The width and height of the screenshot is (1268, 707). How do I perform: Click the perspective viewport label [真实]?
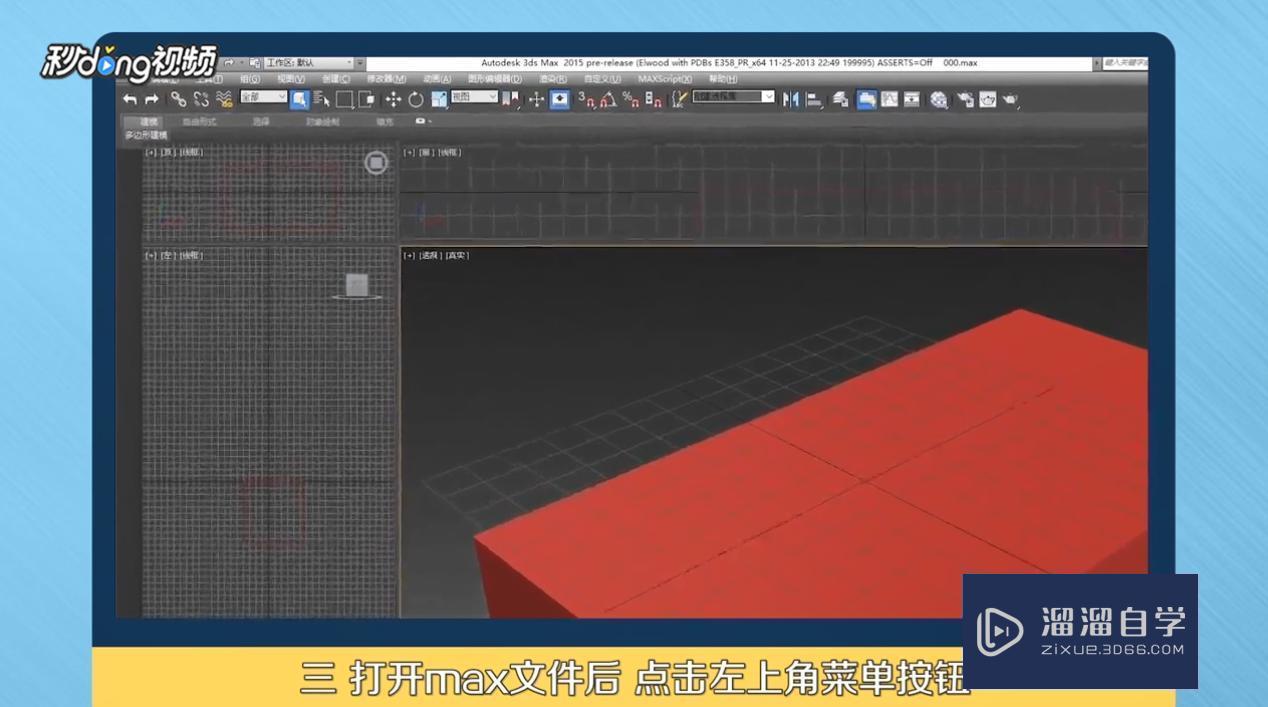(459, 256)
